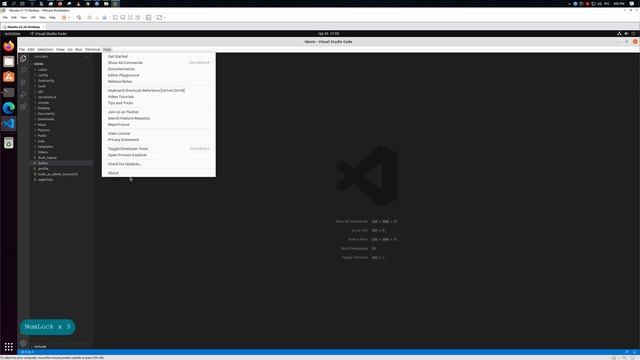Open the VMware power options dropdown arrow
640x360 pixels.
pos(69,18)
